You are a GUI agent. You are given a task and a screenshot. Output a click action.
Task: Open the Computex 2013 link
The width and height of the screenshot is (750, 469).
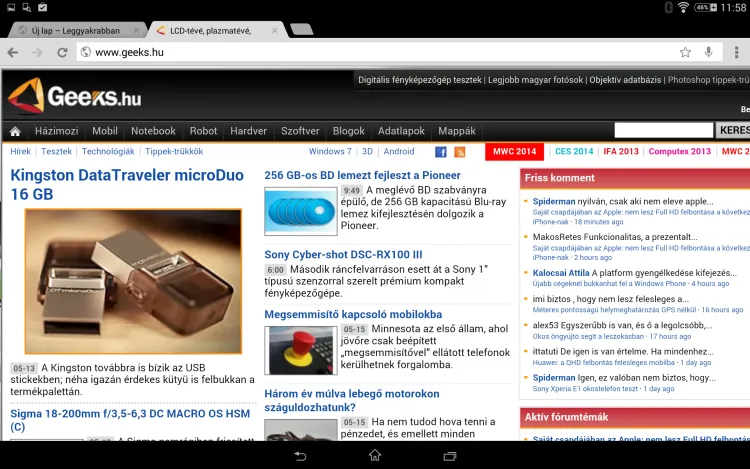680,152
